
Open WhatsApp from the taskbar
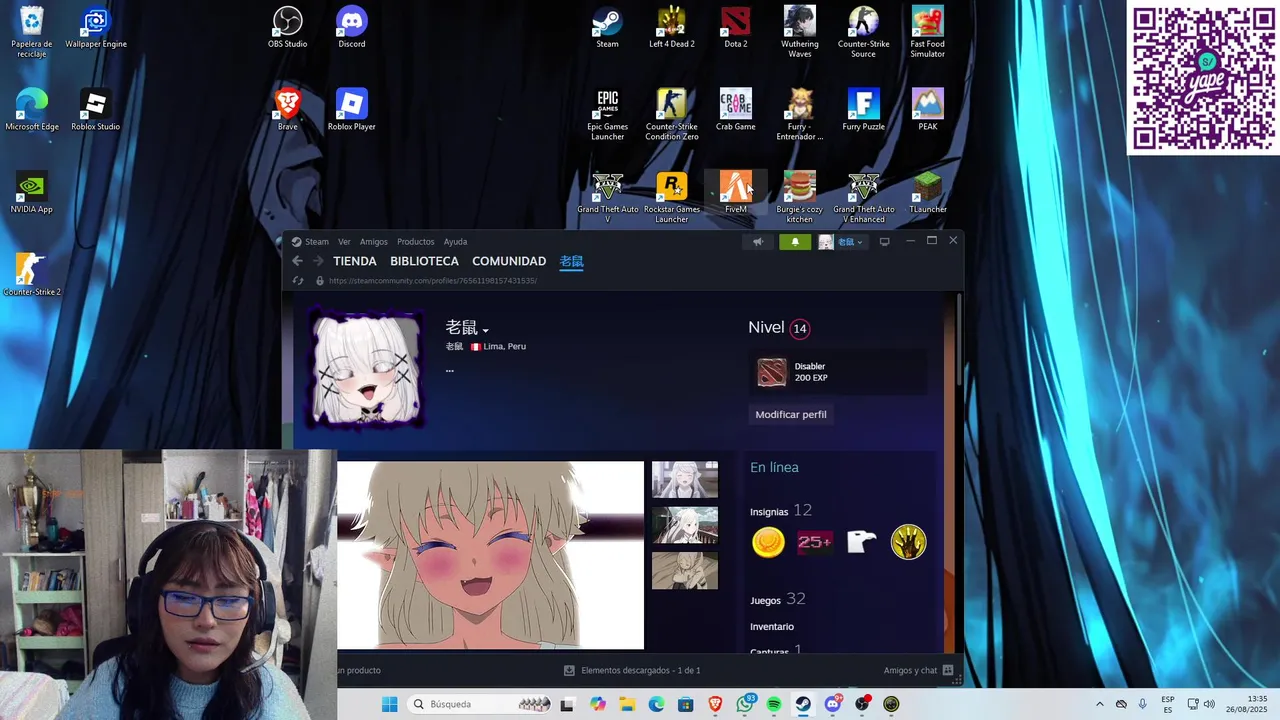[744, 704]
